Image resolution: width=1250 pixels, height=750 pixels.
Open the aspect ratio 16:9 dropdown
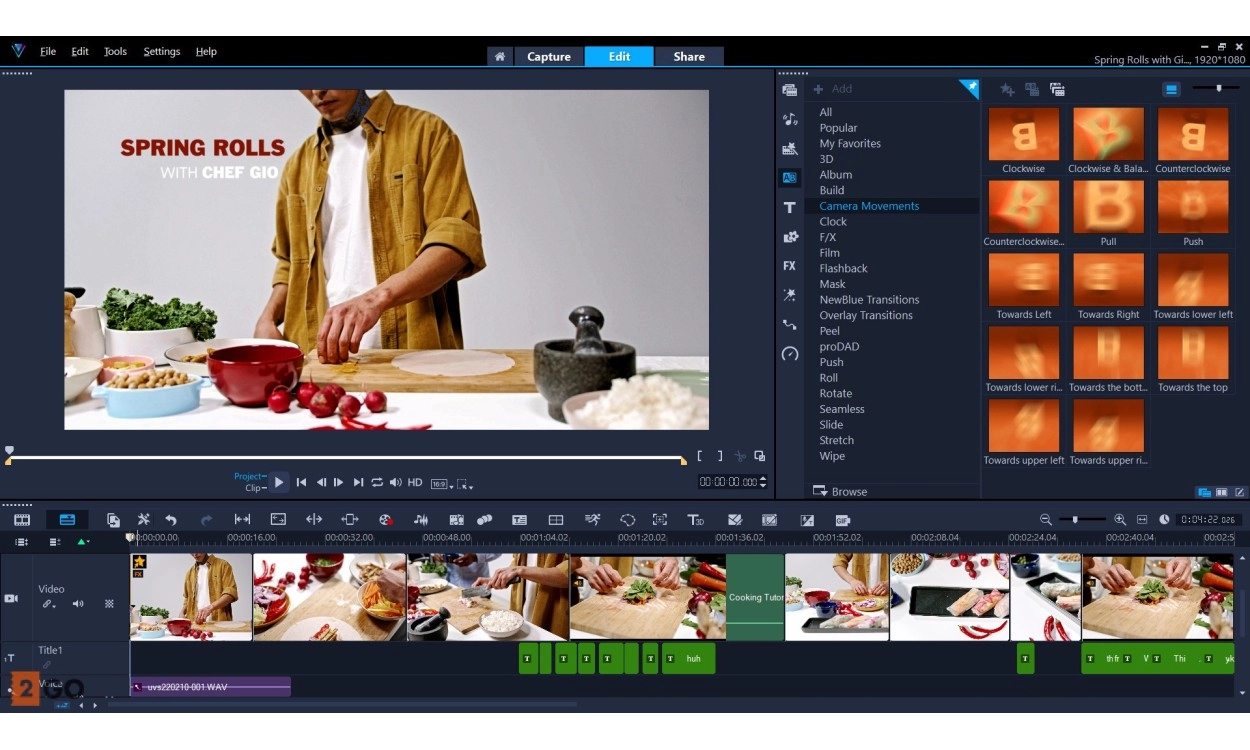coord(441,484)
